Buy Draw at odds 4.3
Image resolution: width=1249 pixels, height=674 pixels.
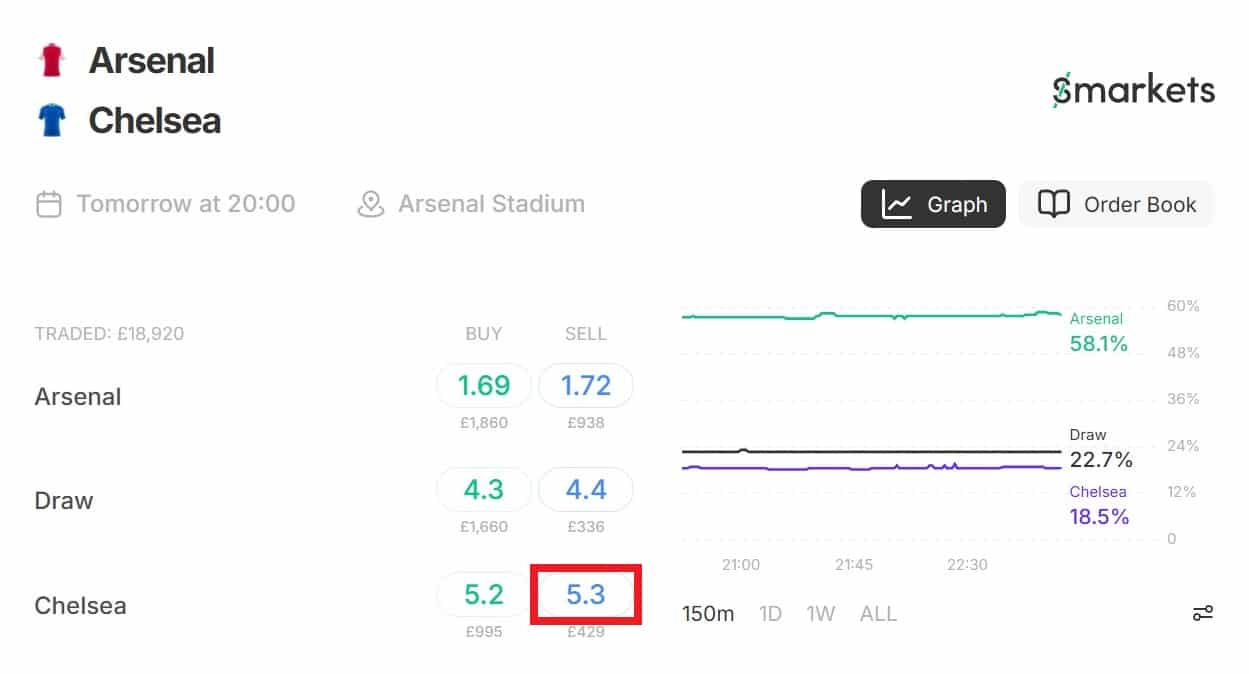click(x=484, y=490)
